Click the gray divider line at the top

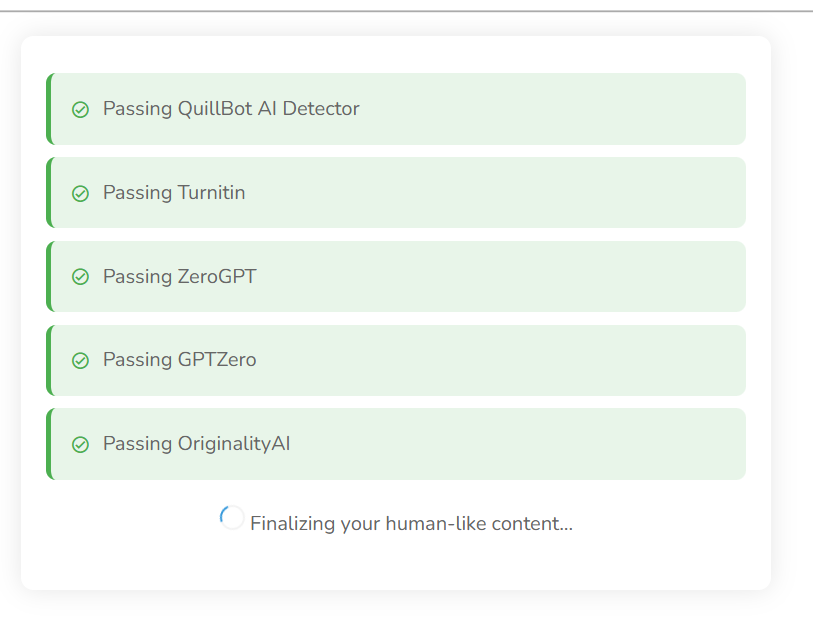406,11
